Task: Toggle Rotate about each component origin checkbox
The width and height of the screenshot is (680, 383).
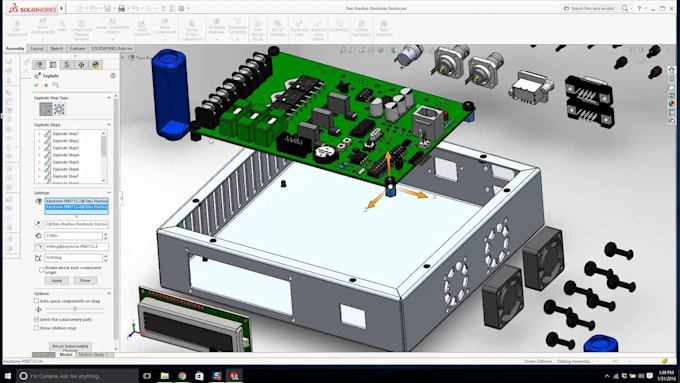Action: [x=42, y=270]
